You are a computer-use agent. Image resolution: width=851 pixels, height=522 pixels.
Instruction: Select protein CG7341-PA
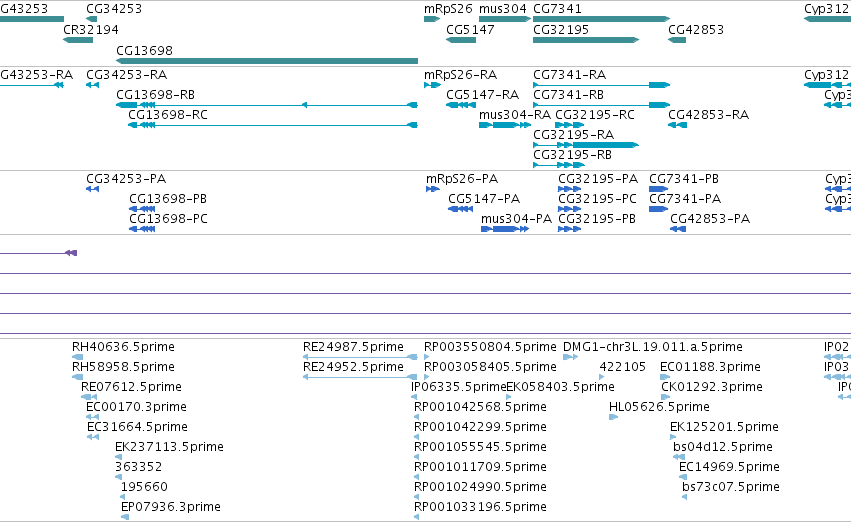pyautogui.click(x=685, y=199)
